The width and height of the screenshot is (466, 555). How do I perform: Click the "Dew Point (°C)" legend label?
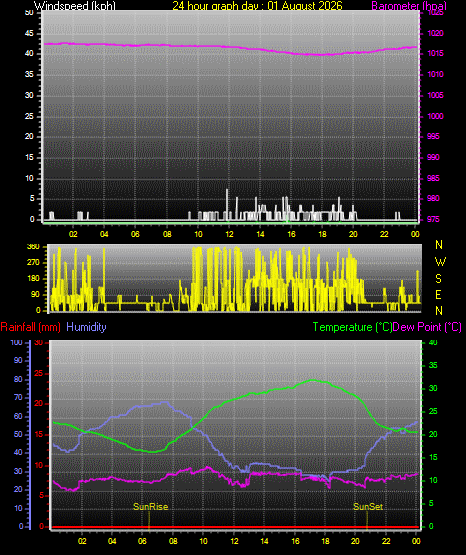point(427,327)
